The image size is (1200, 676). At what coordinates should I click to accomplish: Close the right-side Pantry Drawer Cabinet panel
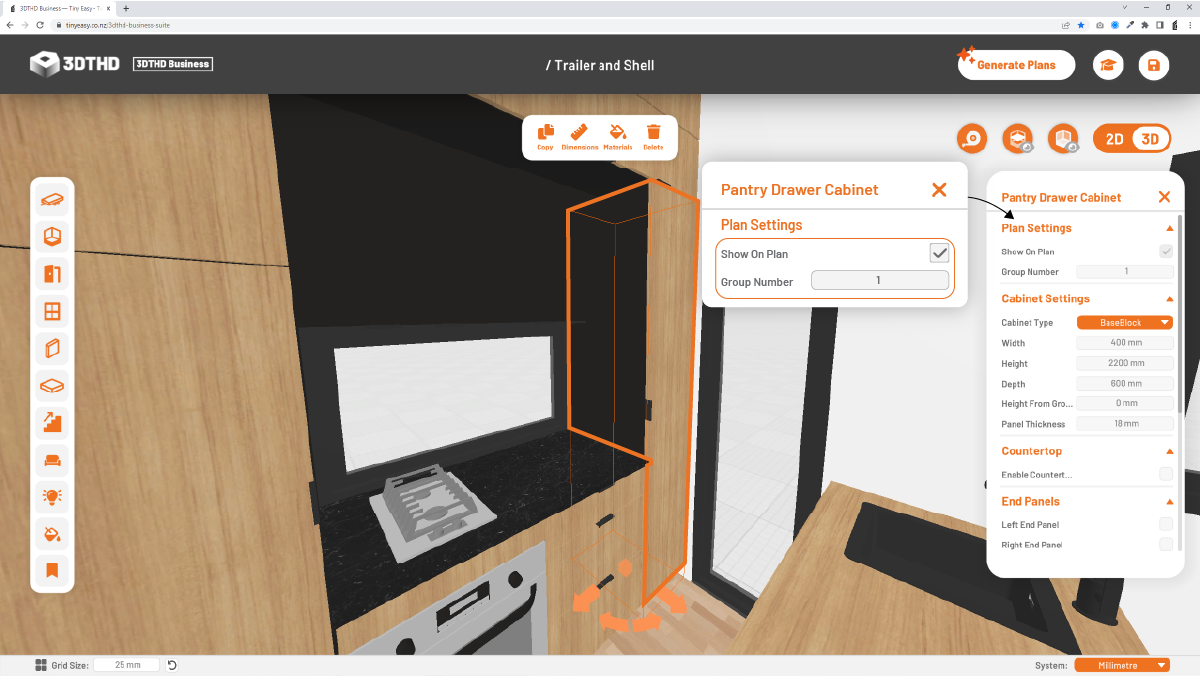[x=1164, y=197]
